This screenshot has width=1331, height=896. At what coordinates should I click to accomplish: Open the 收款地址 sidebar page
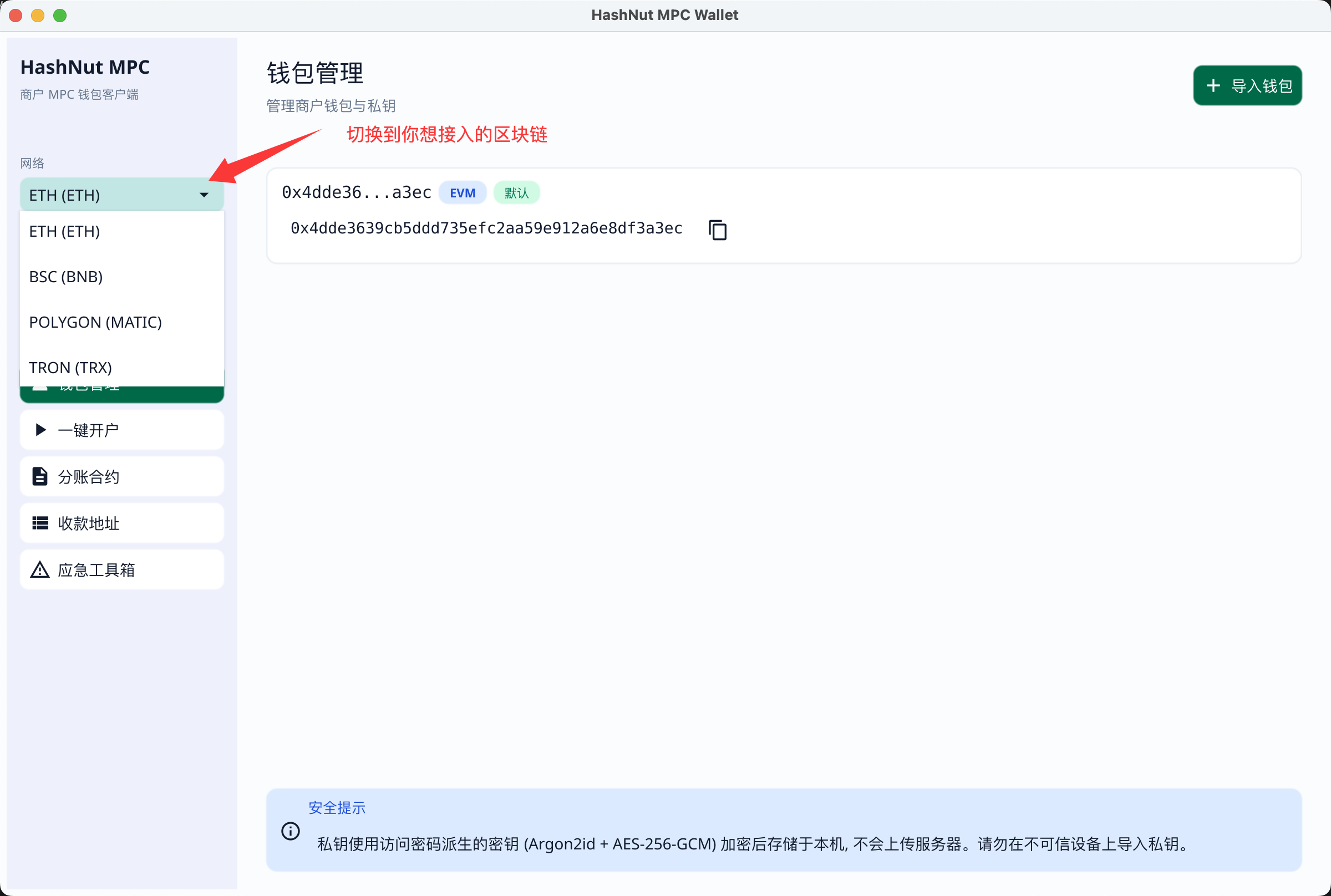point(121,523)
